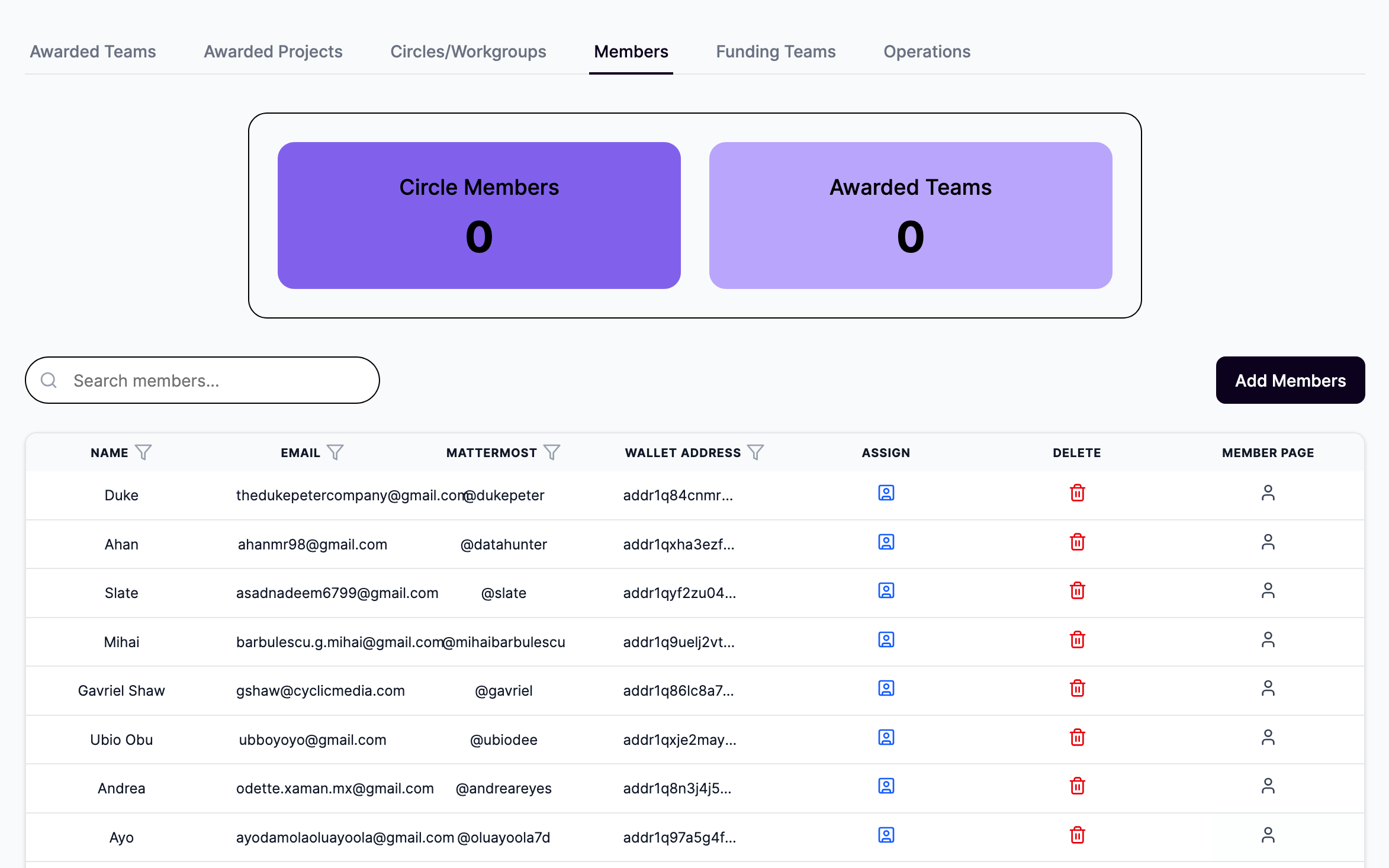Open Gavriel Shaw's member page icon
This screenshot has height=868, width=1389.
click(x=1268, y=688)
